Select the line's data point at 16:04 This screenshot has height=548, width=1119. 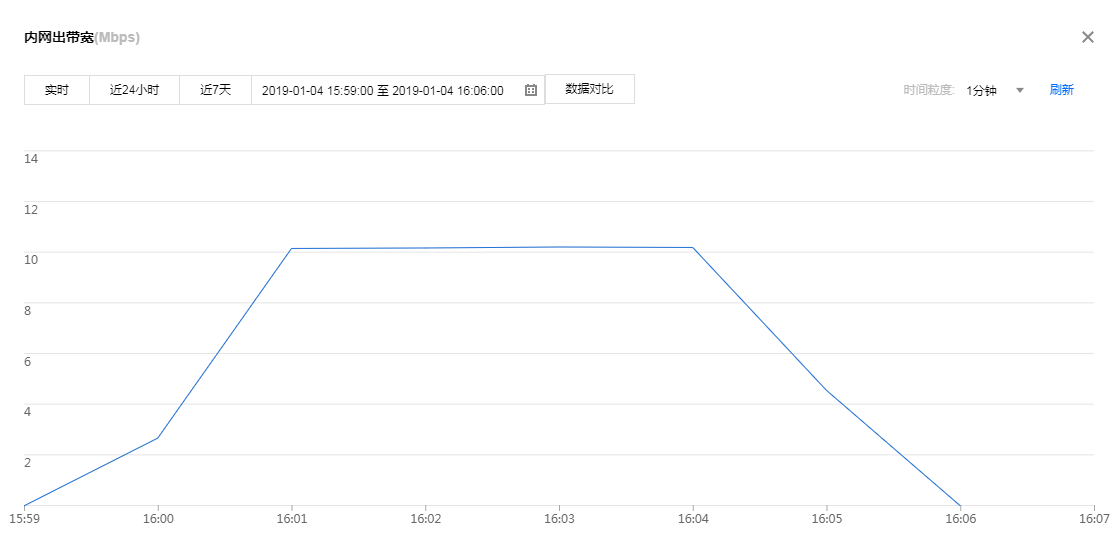coord(693,247)
